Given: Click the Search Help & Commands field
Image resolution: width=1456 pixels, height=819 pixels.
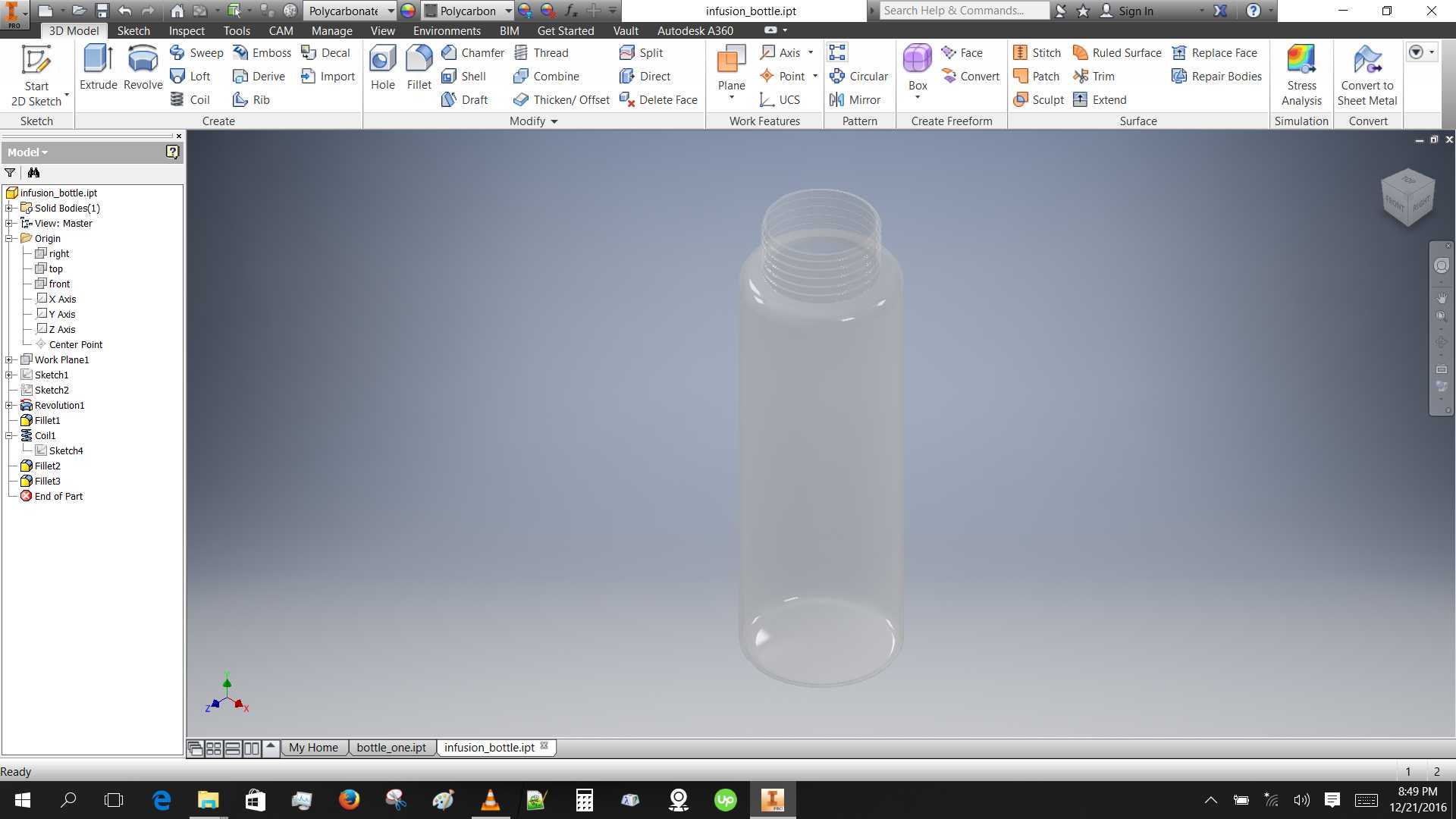Looking at the screenshot, I should 964,11.
